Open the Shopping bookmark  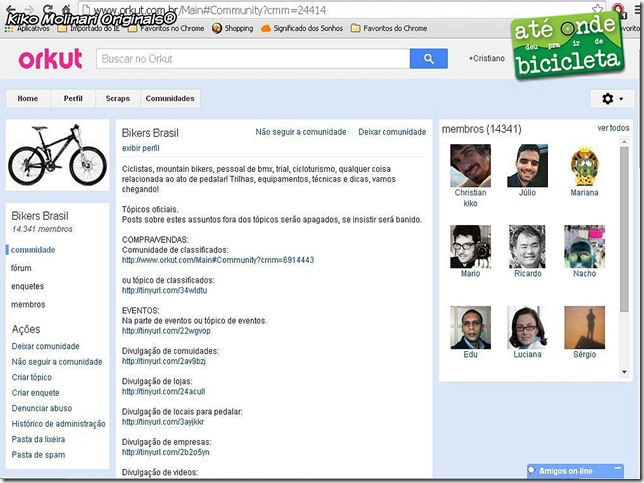tap(232, 28)
